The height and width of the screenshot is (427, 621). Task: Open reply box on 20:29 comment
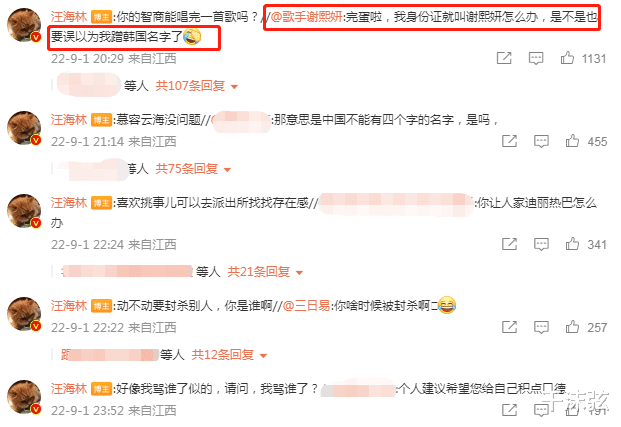click(x=536, y=59)
